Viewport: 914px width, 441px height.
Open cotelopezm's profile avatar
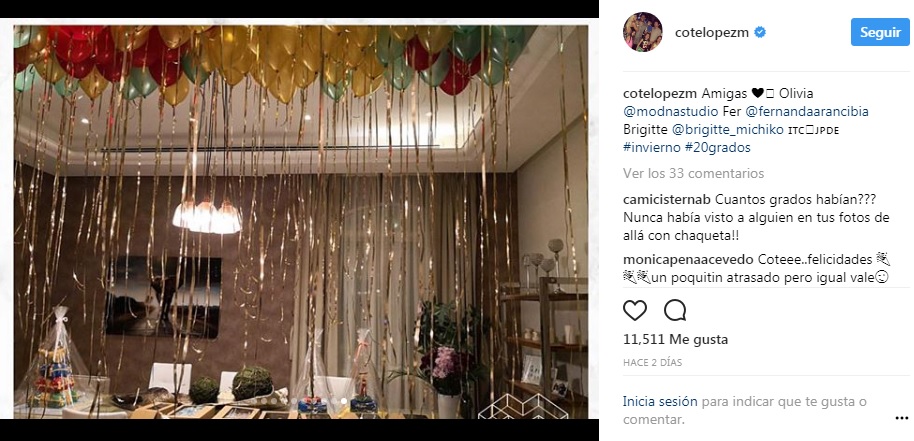(642, 32)
